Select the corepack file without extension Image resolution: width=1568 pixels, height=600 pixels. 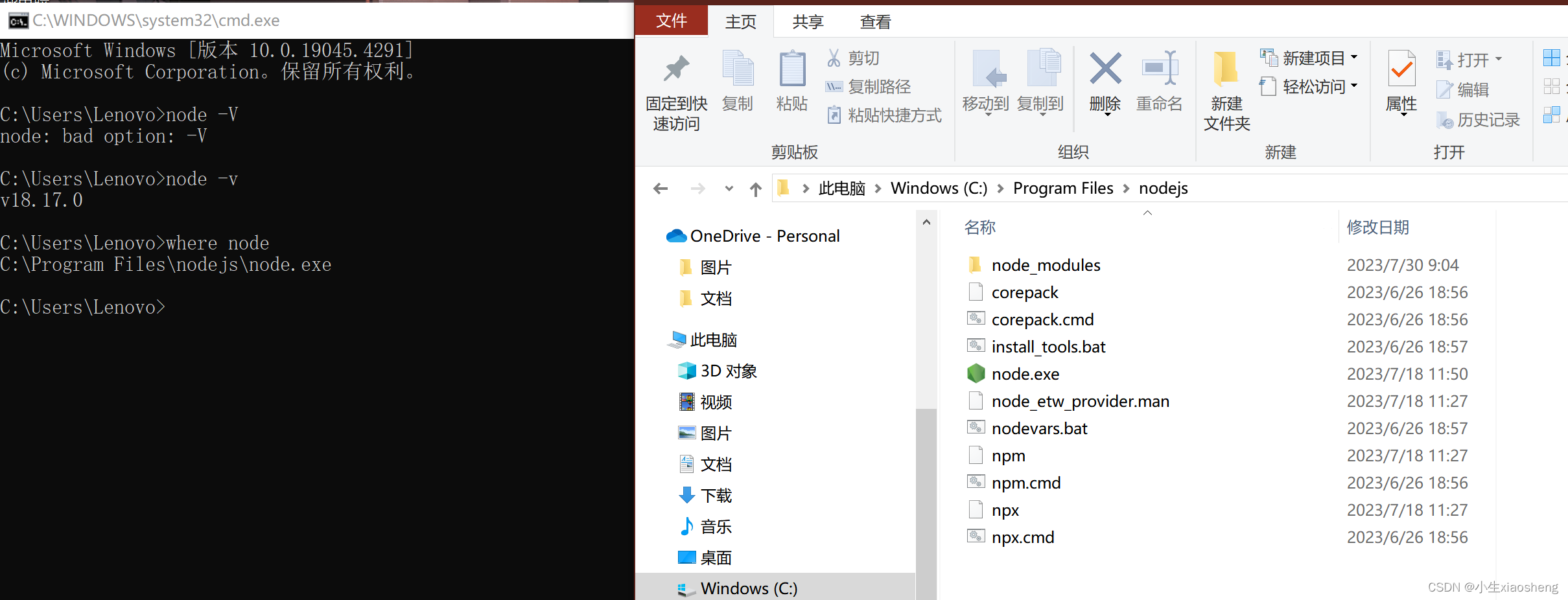[1025, 292]
